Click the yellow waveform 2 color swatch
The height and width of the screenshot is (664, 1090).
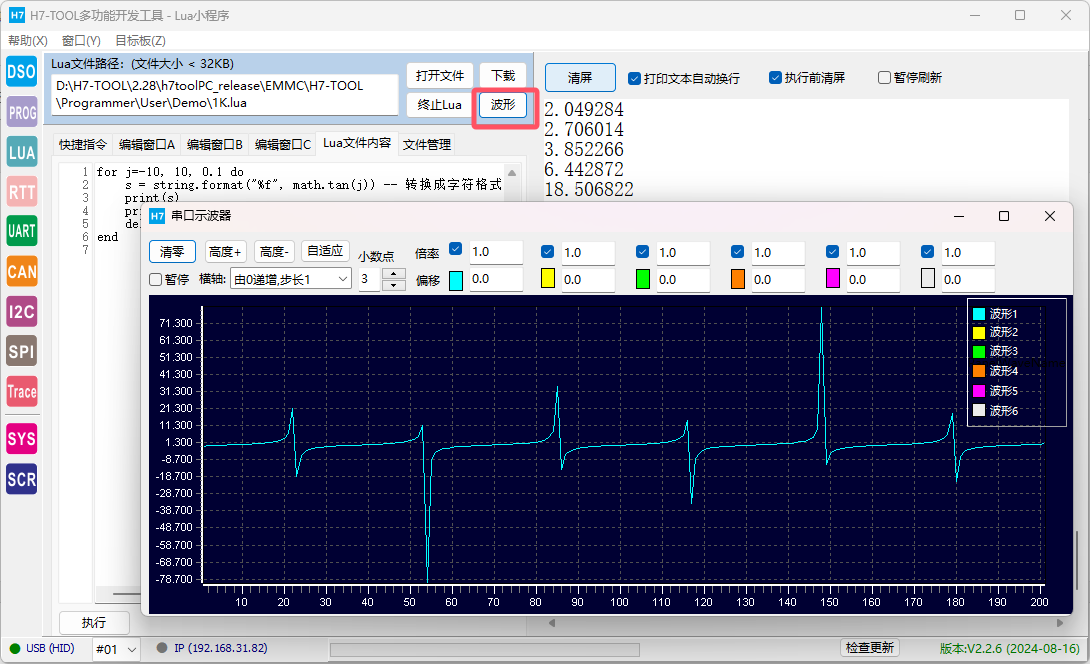tap(548, 279)
